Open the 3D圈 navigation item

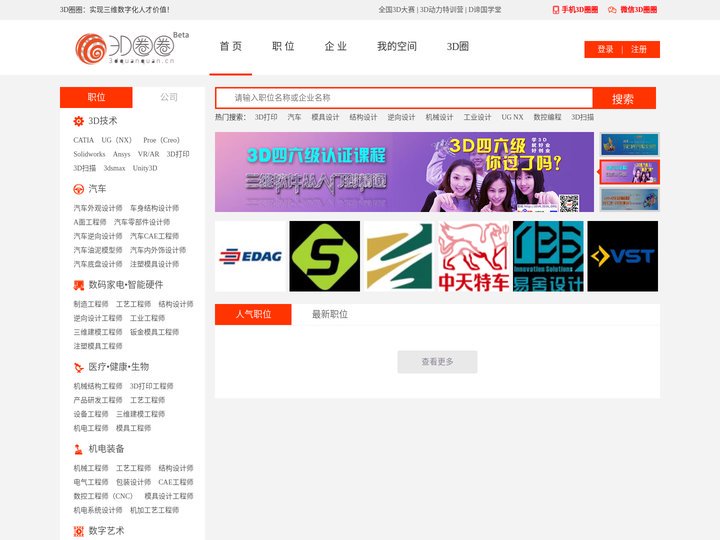pyautogui.click(x=458, y=46)
